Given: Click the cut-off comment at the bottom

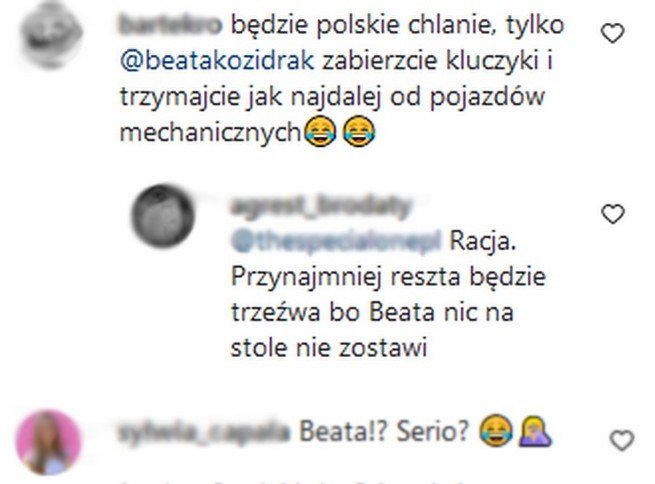Looking at the screenshot, I should [292, 481].
